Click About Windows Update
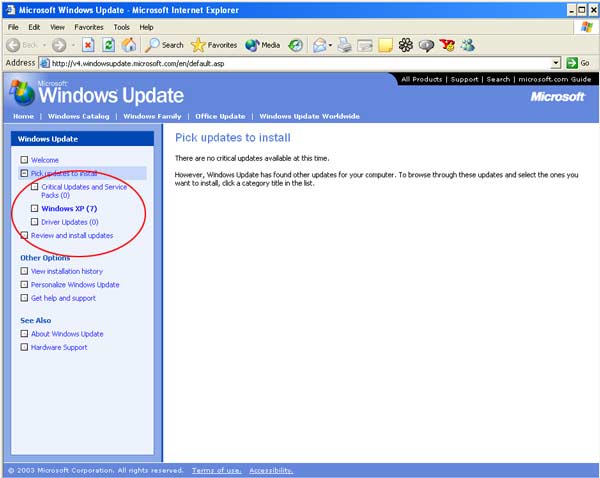 (67, 334)
